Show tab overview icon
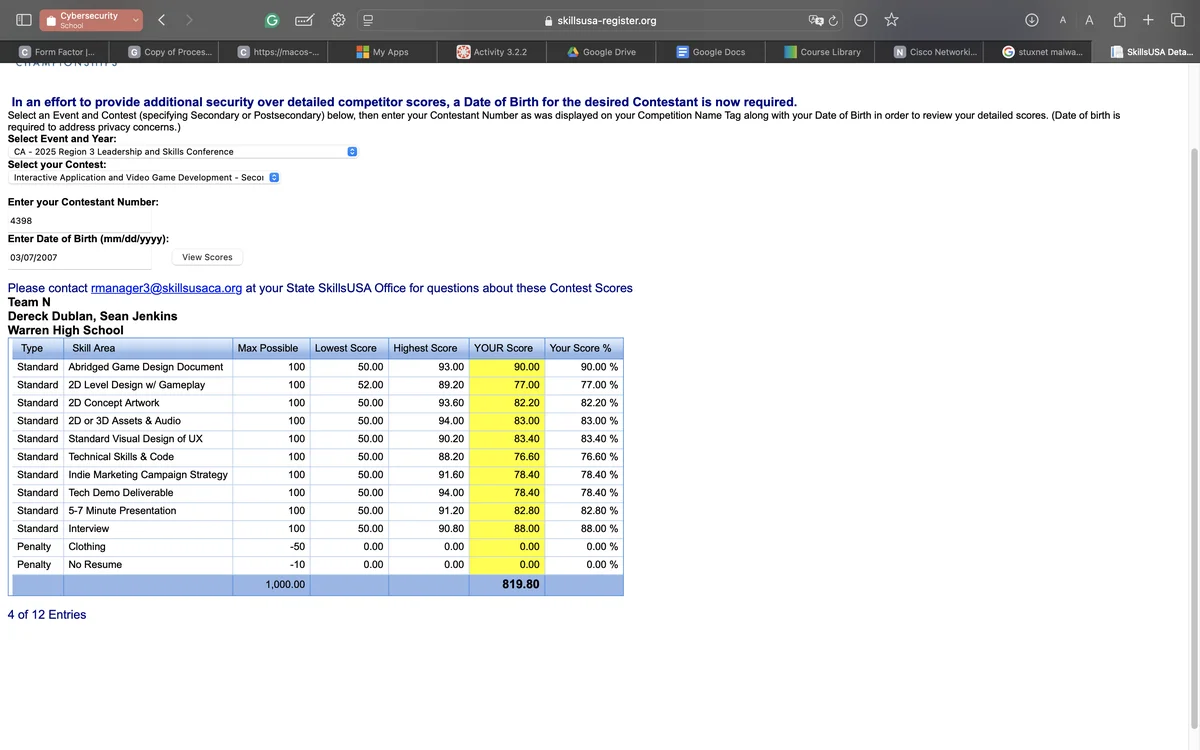1200x750 pixels. [1177, 20]
